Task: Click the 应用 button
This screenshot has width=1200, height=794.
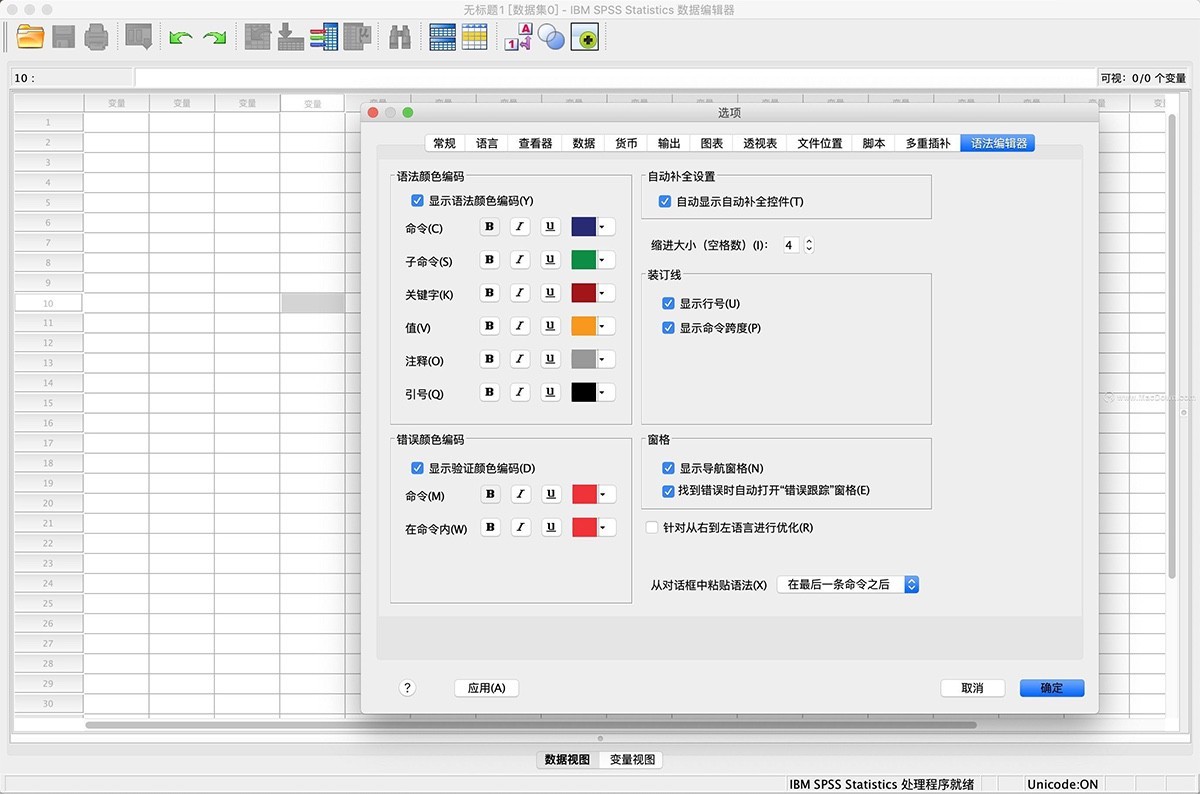Action: point(486,687)
